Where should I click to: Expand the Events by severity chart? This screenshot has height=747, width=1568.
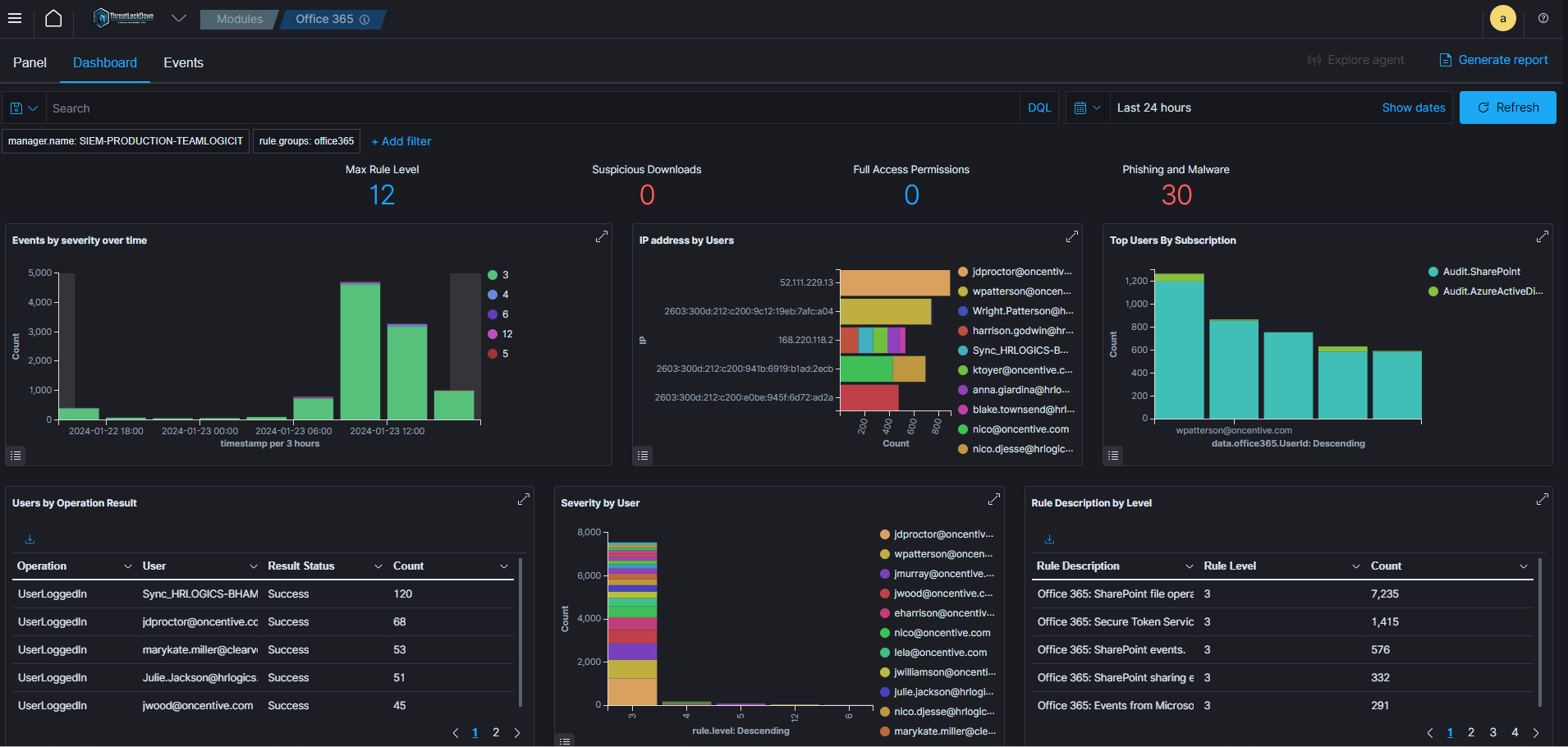coord(602,236)
